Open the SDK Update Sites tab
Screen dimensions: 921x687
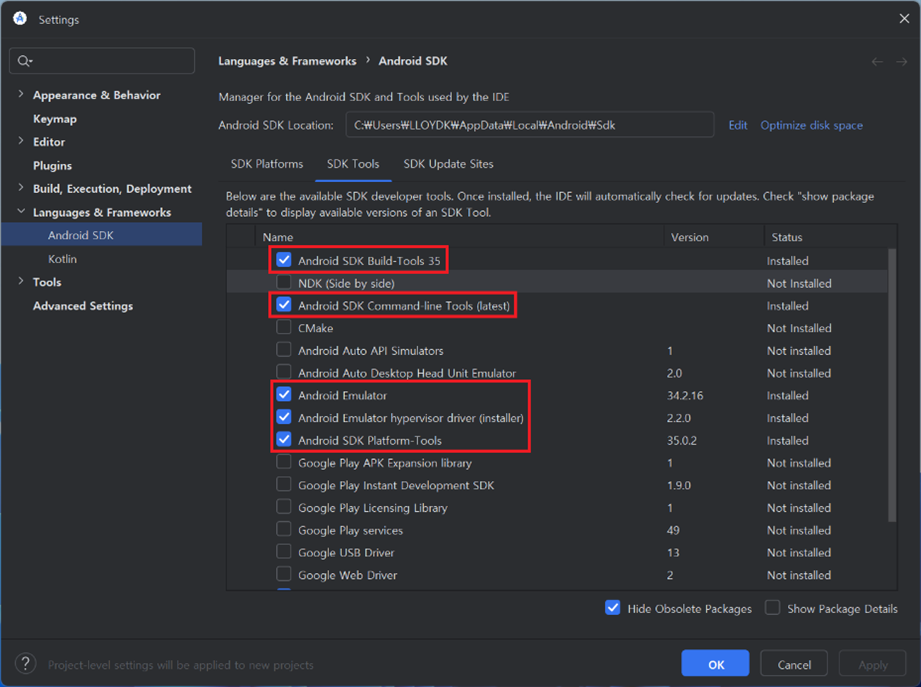point(448,164)
